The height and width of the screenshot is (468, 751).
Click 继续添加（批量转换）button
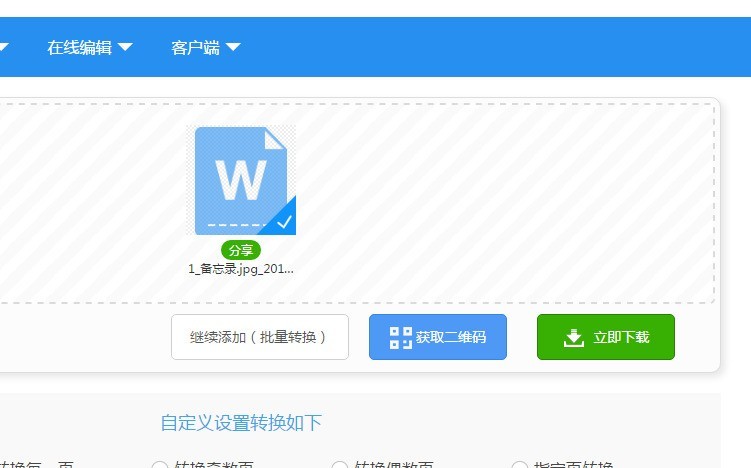[x=260, y=337]
